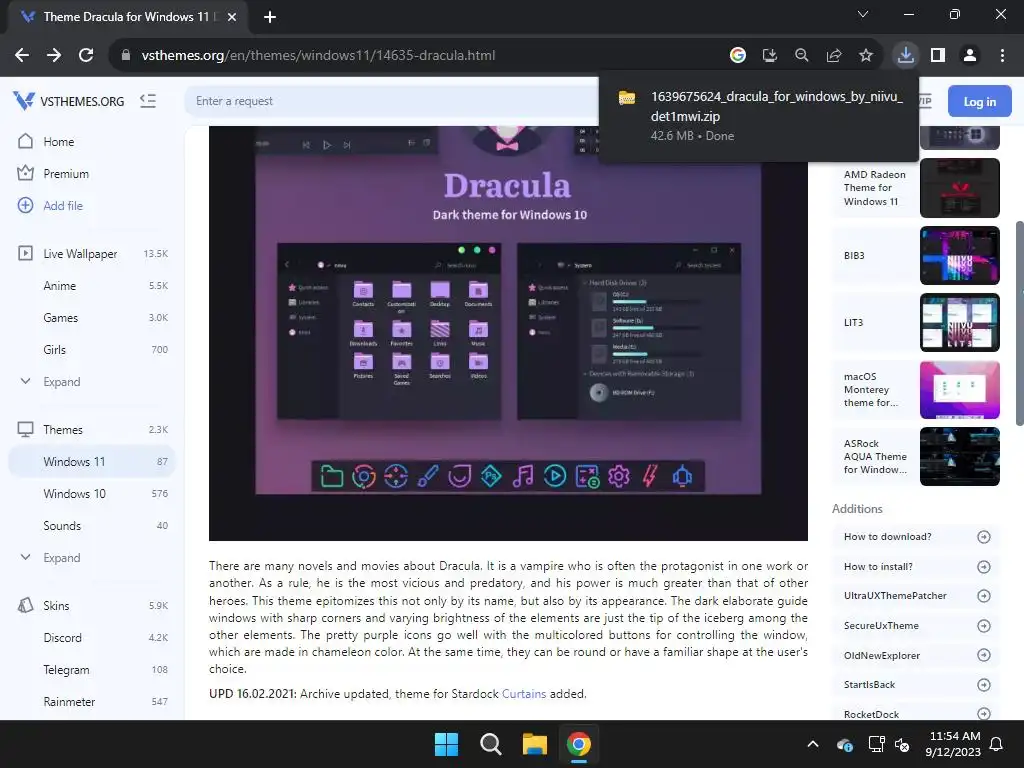Click the address bar URL
Image resolution: width=1024 pixels, height=768 pixels.
click(318, 56)
